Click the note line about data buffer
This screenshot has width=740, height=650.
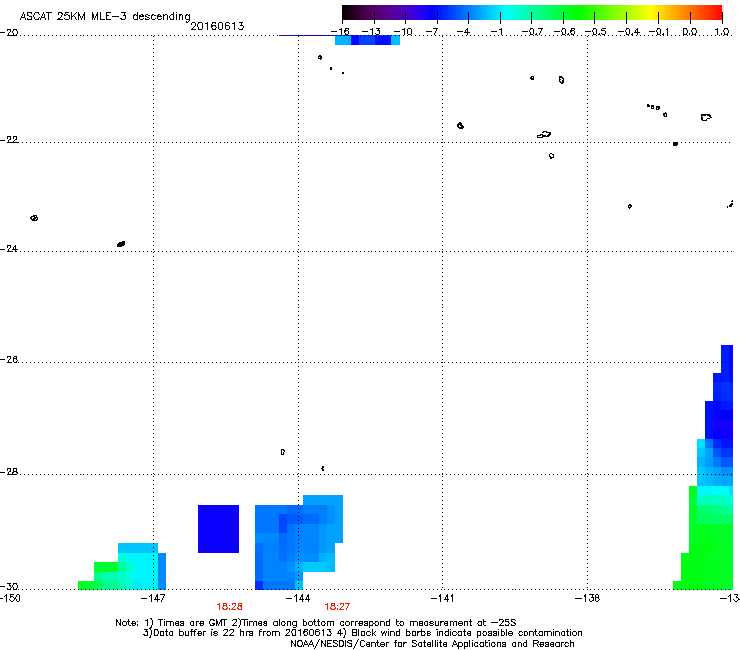coord(362,633)
